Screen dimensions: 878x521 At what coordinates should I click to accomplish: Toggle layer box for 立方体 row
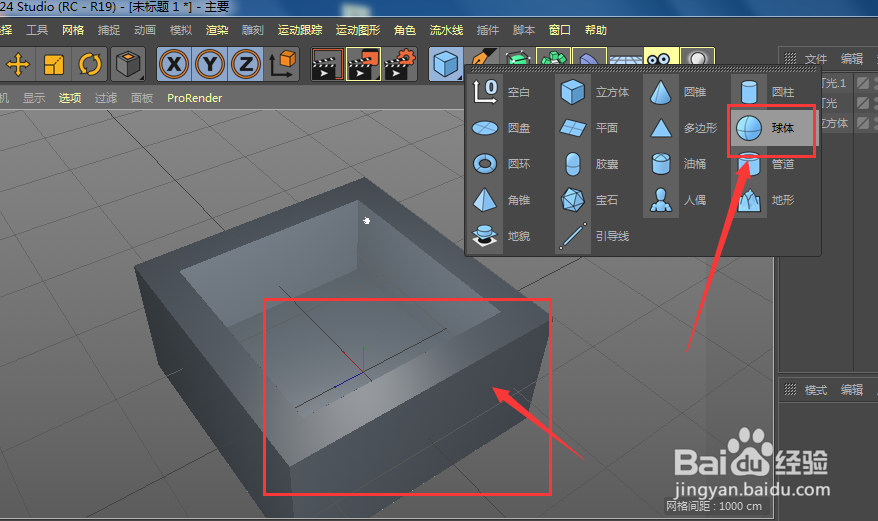[863, 123]
